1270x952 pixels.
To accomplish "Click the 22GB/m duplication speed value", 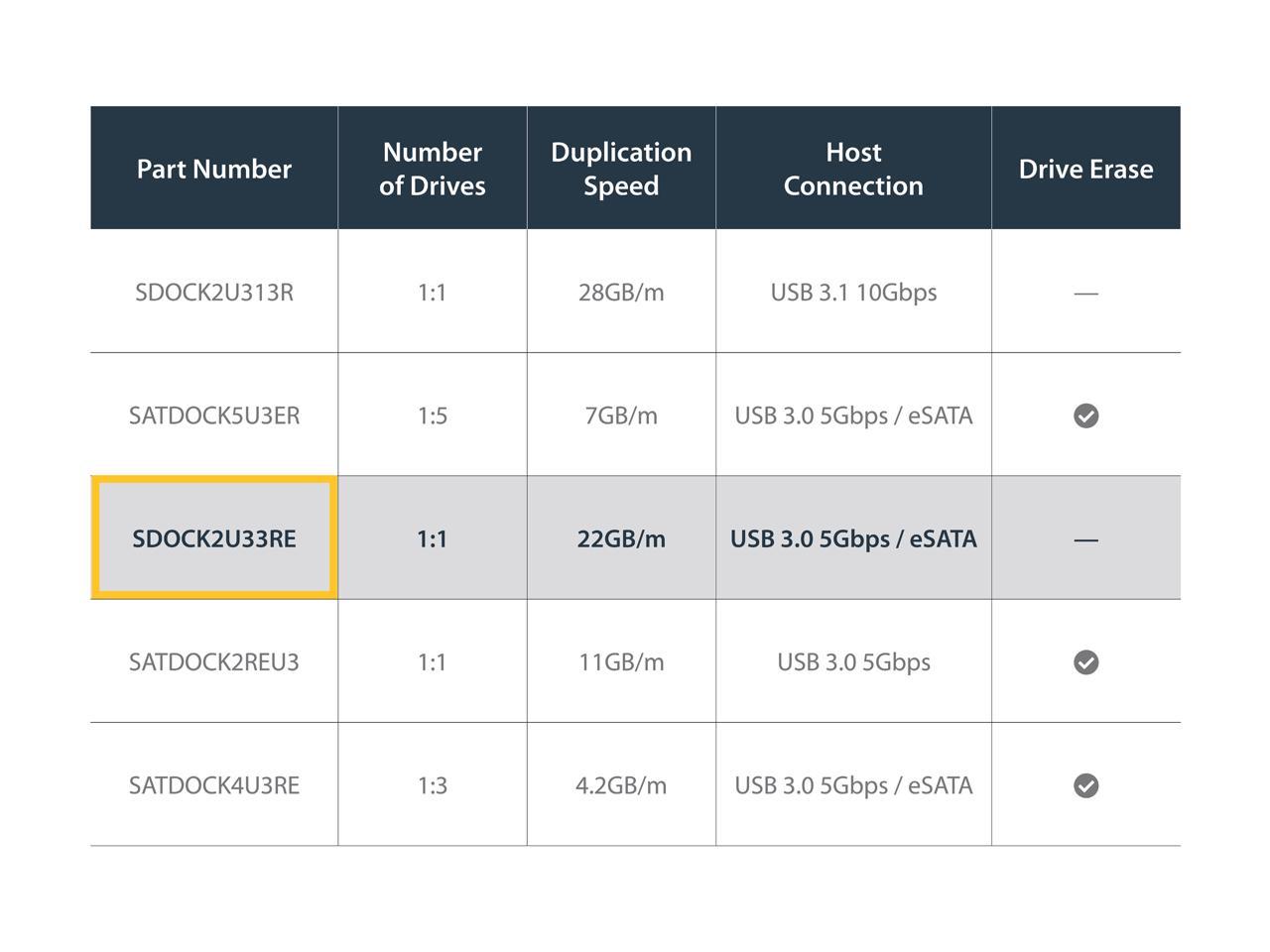I will pyautogui.click(x=621, y=538).
